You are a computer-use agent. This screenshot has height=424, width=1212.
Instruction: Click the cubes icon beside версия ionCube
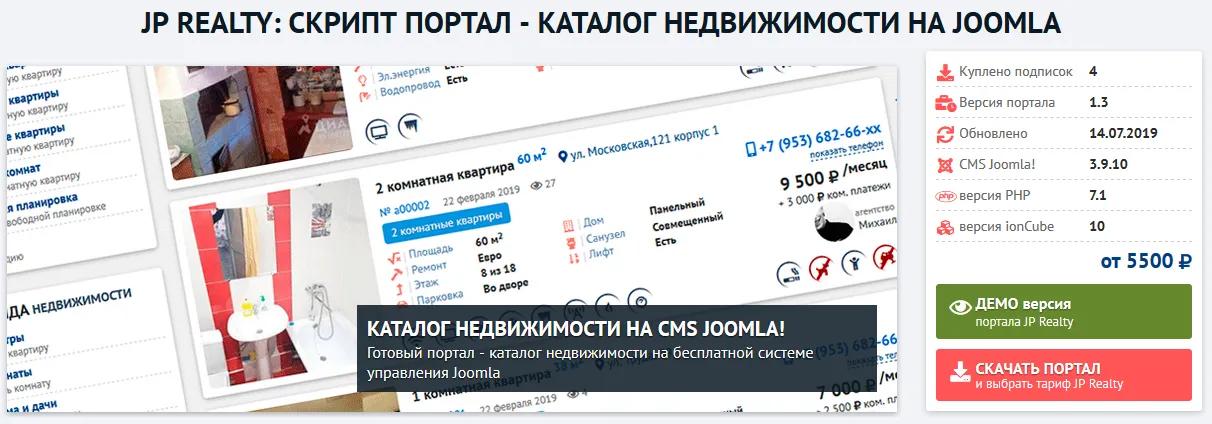tap(945, 227)
